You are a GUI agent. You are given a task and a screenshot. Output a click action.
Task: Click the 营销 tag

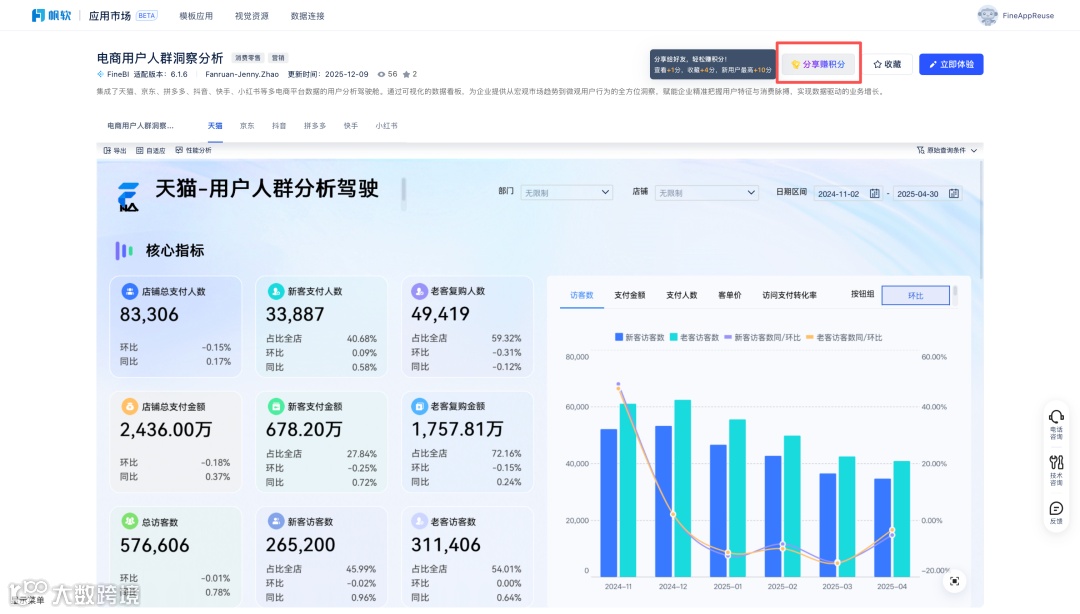278,58
